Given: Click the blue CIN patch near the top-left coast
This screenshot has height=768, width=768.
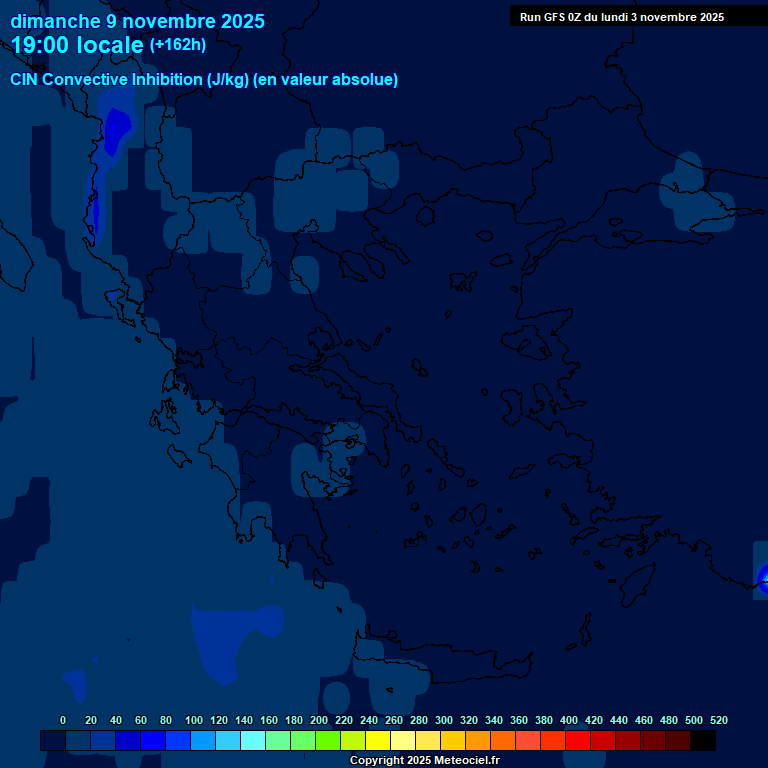Looking at the screenshot, I should (x=114, y=130).
